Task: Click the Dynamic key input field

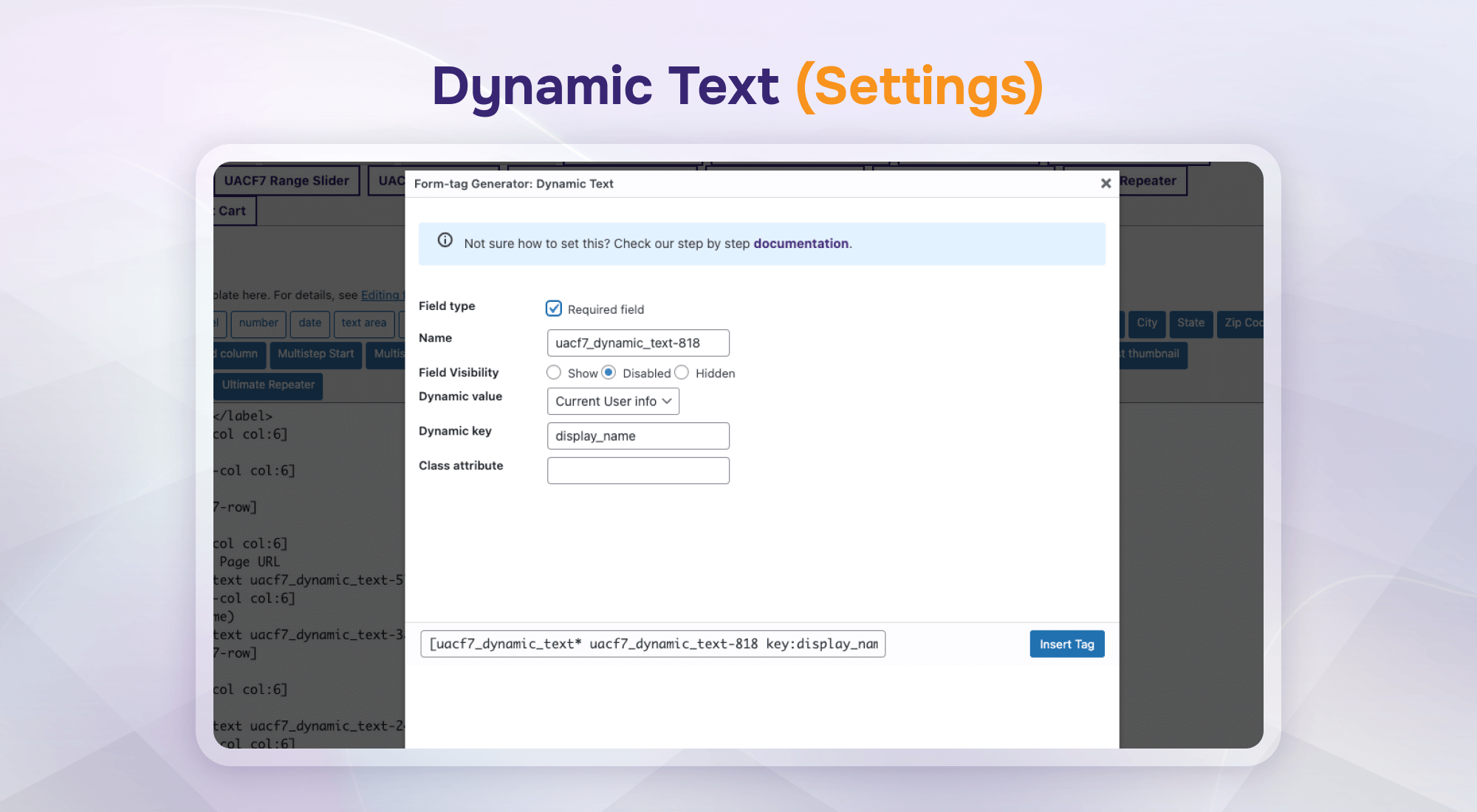Action: pos(638,436)
